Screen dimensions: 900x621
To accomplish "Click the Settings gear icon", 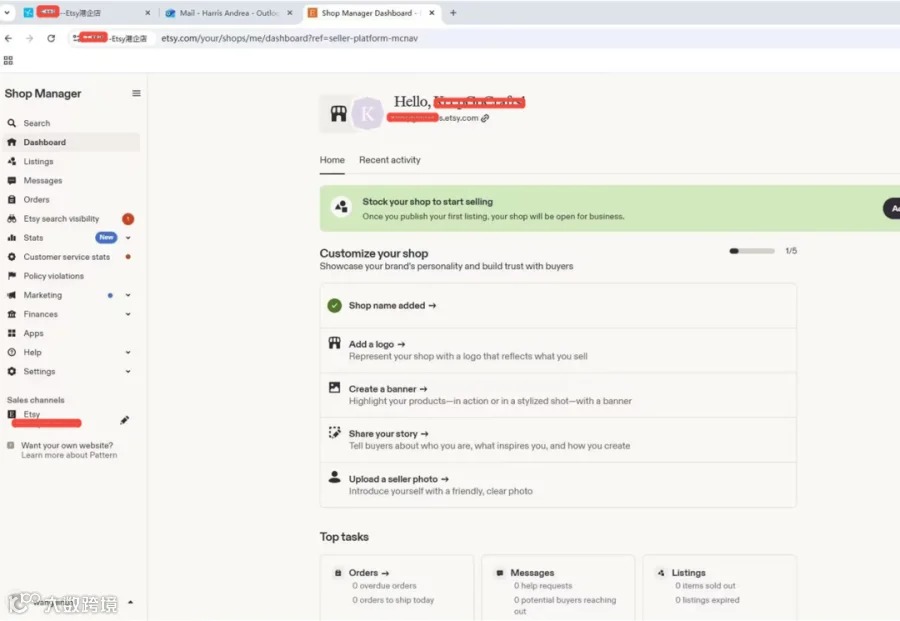I will 11,371.
